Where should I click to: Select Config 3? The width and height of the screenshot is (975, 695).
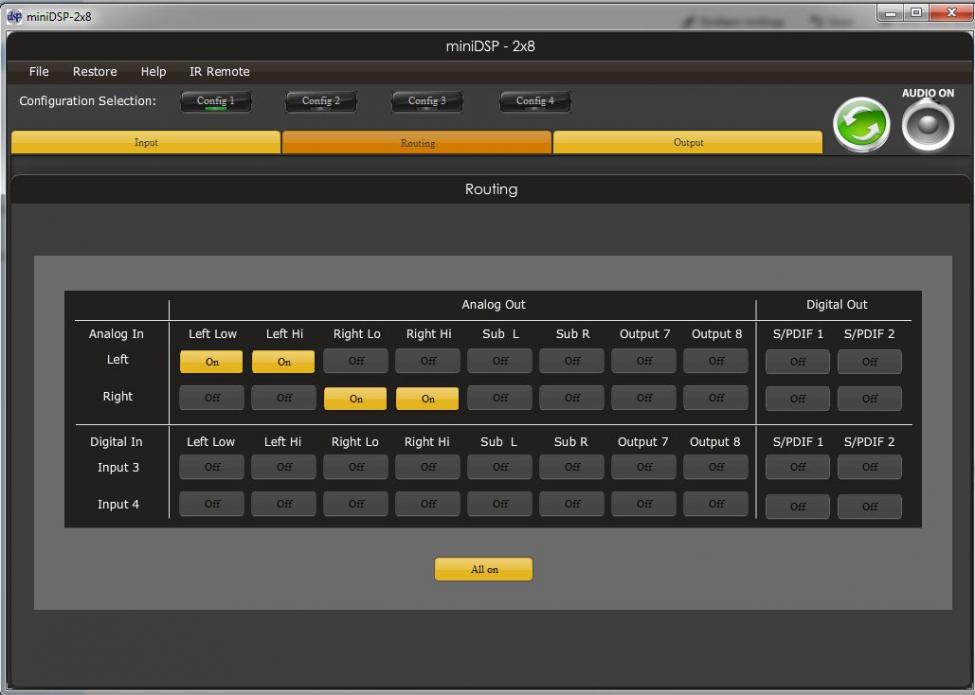point(427,101)
